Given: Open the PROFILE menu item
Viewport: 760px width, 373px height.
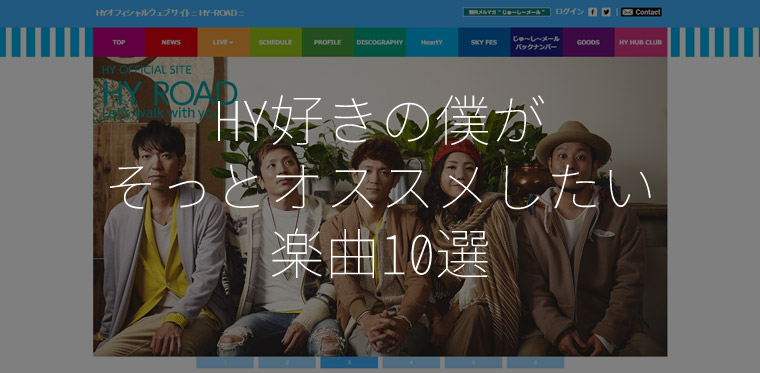Looking at the screenshot, I should click(328, 42).
